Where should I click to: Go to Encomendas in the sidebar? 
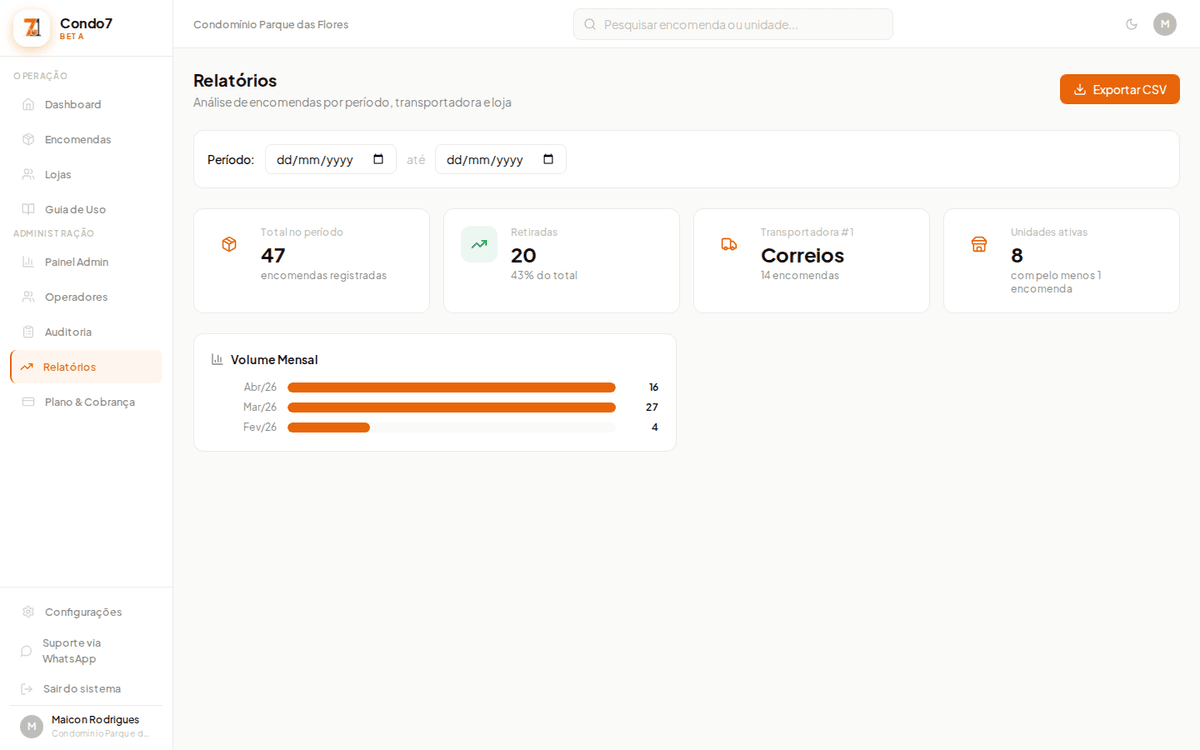[78, 139]
